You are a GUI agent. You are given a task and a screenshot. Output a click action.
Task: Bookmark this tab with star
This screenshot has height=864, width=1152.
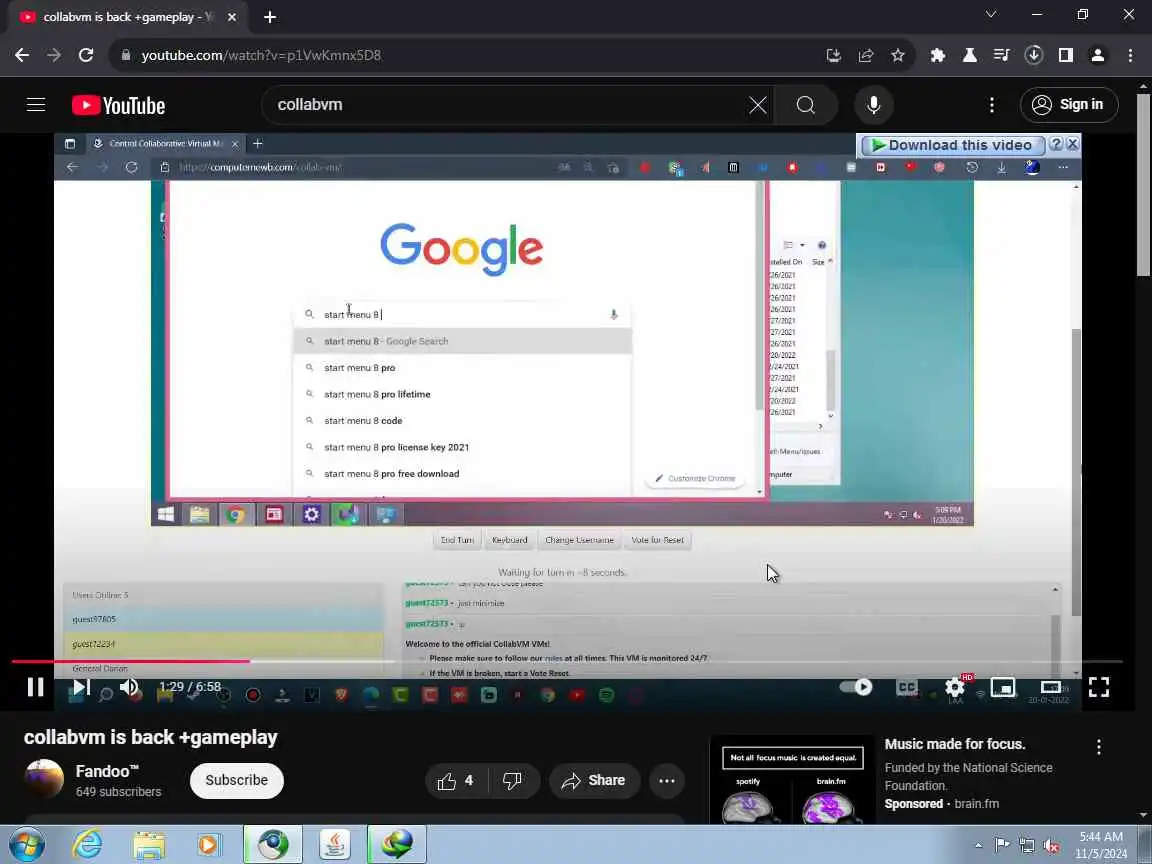coord(898,55)
